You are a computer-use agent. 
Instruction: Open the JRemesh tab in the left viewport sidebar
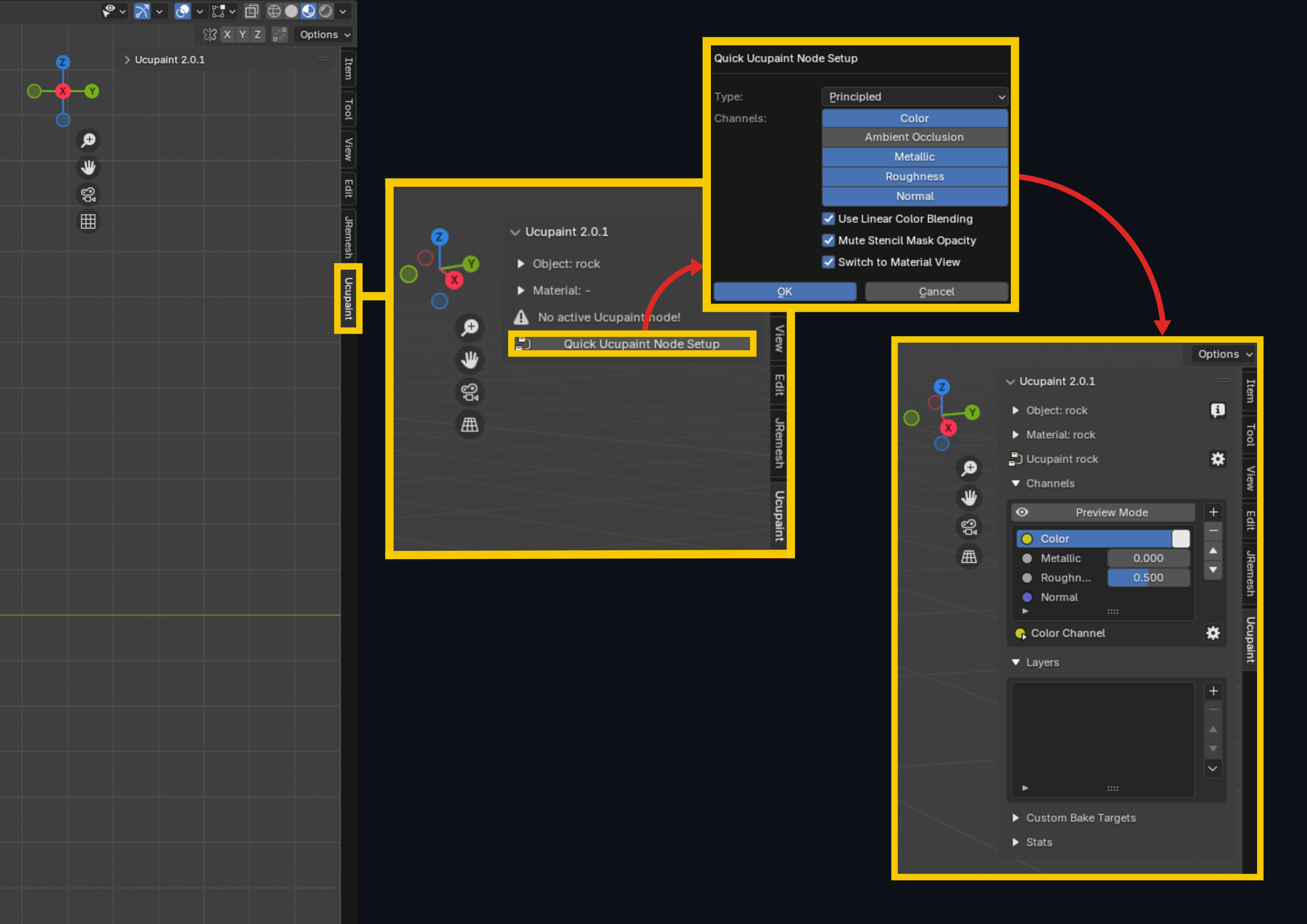[x=348, y=237]
